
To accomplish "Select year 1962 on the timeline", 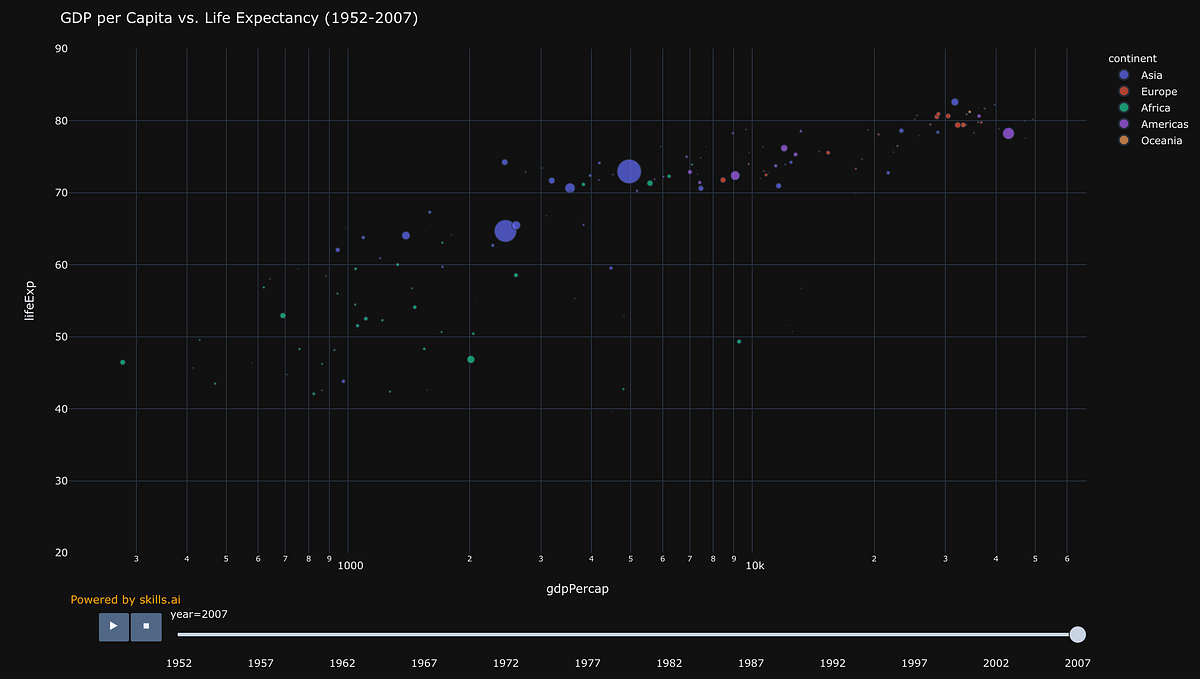I will [x=342, y=634].
